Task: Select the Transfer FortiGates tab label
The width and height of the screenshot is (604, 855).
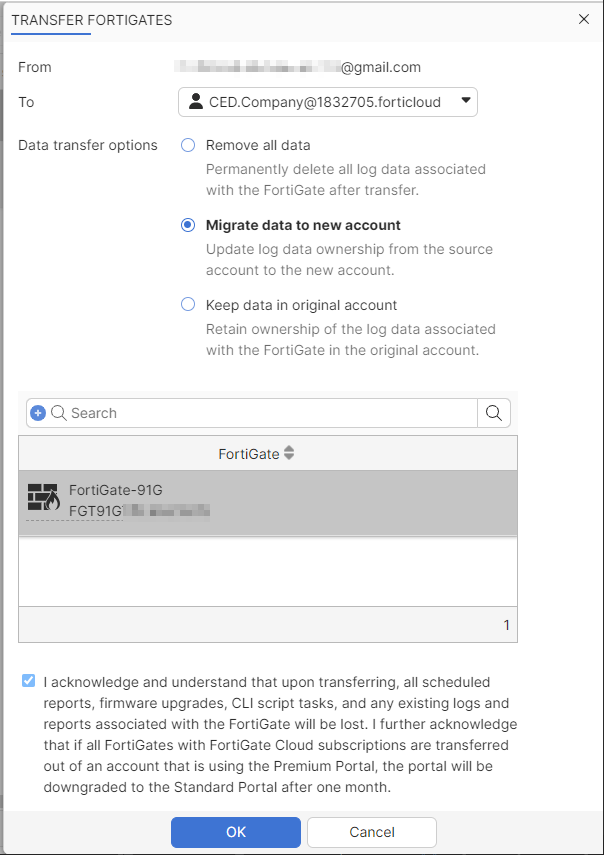Action: [x=90, y=20]
